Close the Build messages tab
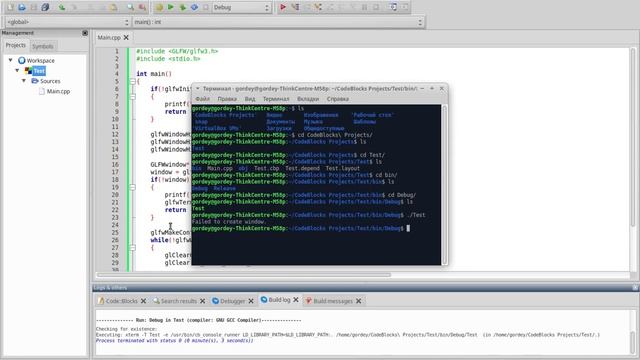 358,301
